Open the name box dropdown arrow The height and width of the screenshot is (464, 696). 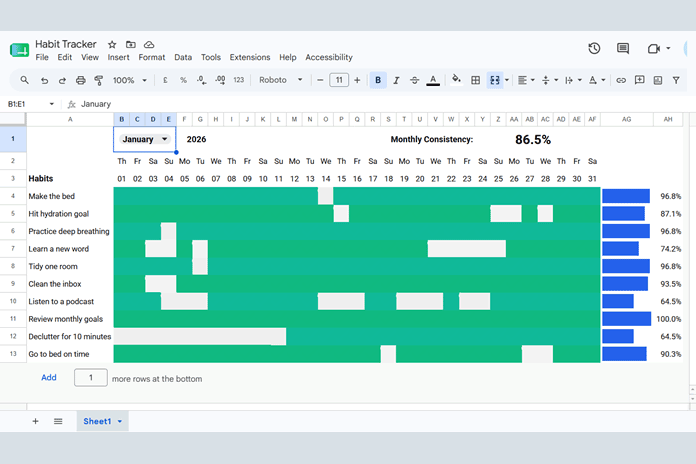pyautogui.click(x=51, y=104)
